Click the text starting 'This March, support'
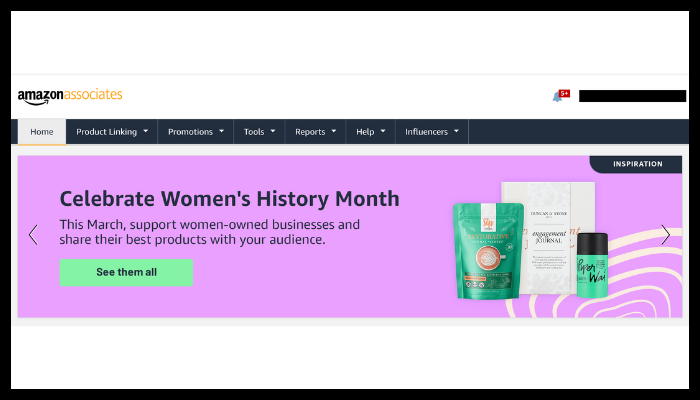This screenshot has height=400, width=700. 210,232
